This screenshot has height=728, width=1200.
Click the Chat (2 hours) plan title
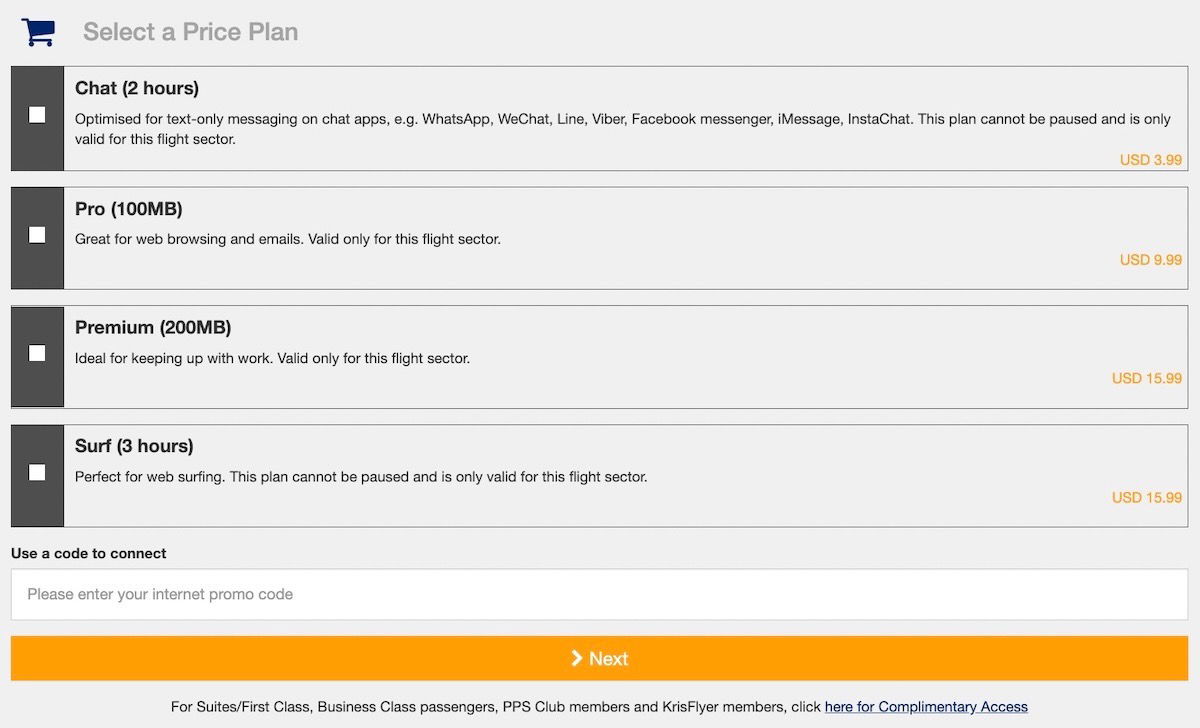[137, 88]
